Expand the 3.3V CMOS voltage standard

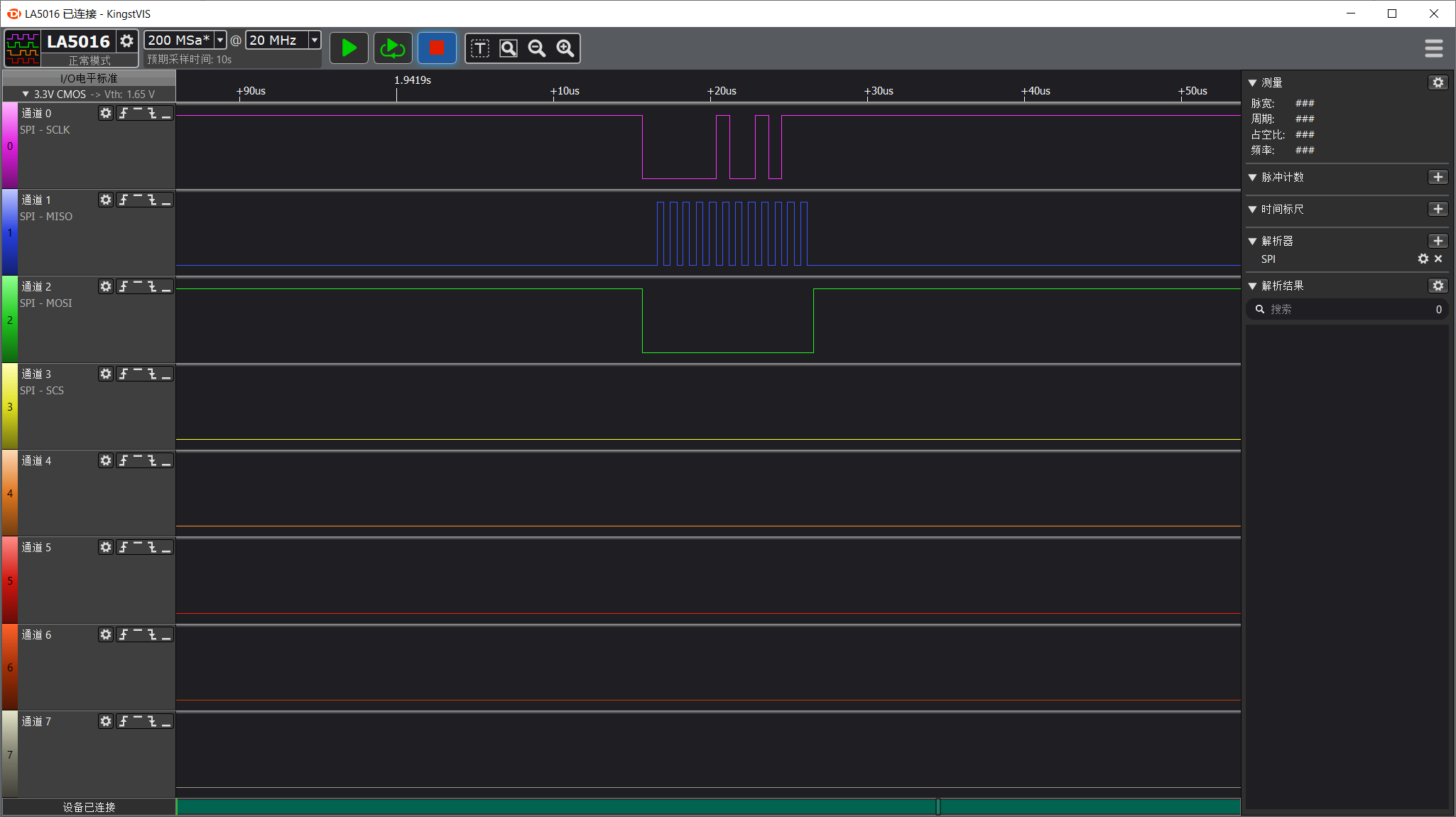click(26, 94)
